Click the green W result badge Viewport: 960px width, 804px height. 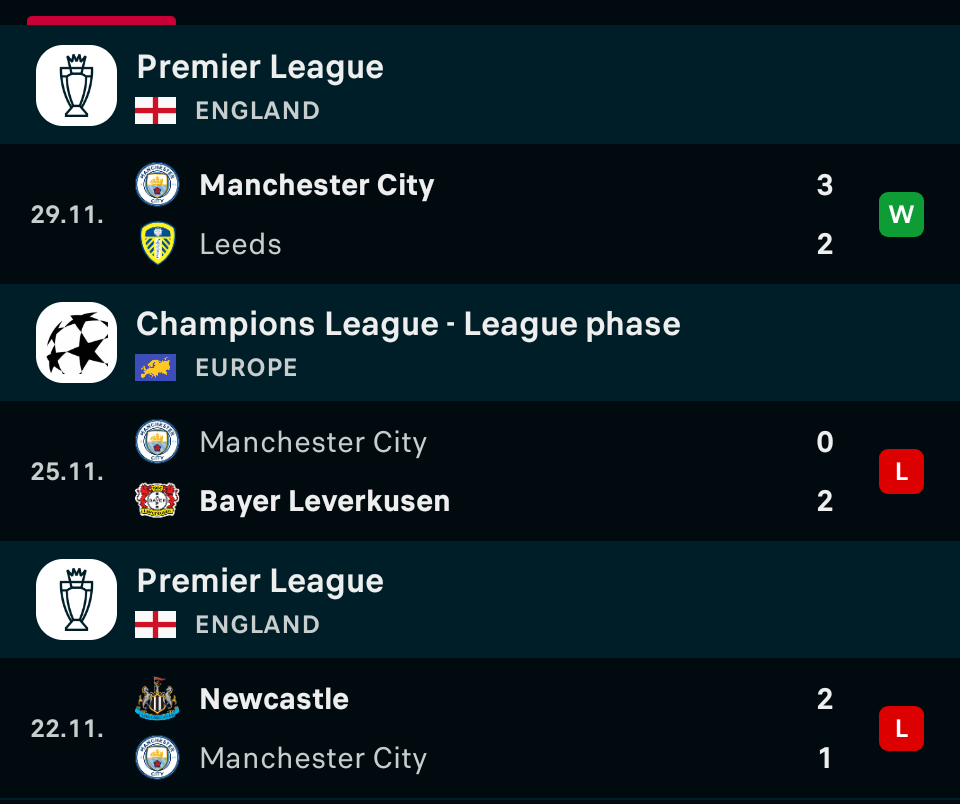pyautogui.click(x=901, y=214)
